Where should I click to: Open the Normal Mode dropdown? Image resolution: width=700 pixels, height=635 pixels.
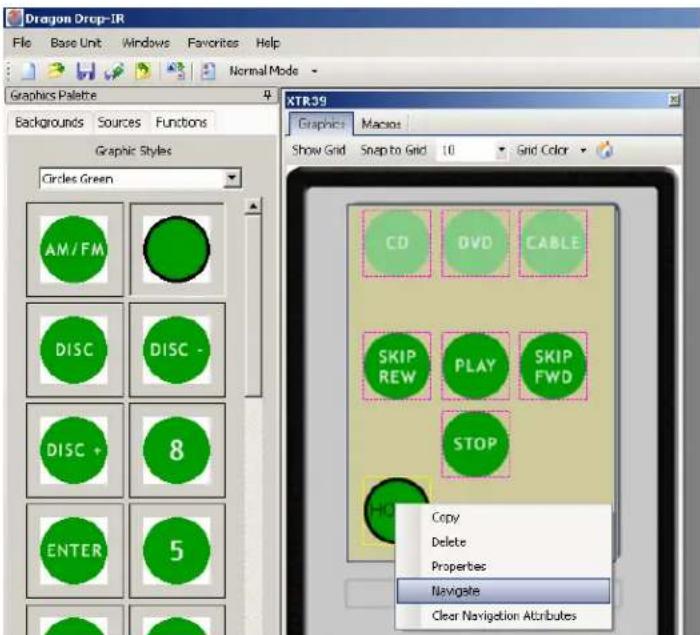[x=314, y=71]
